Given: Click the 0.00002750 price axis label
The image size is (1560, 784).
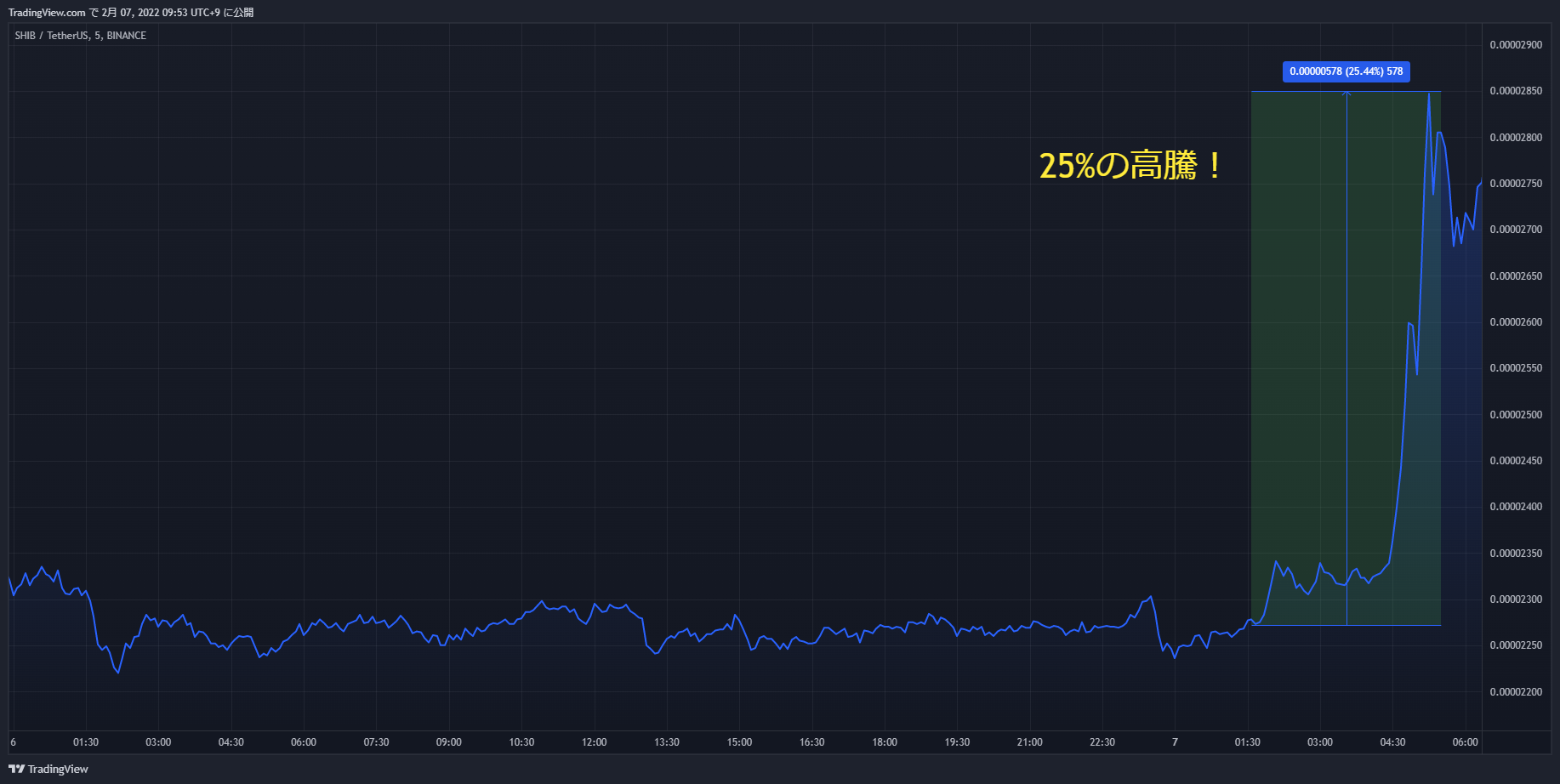Looking at the screenshot, I should pos(1516,184).
